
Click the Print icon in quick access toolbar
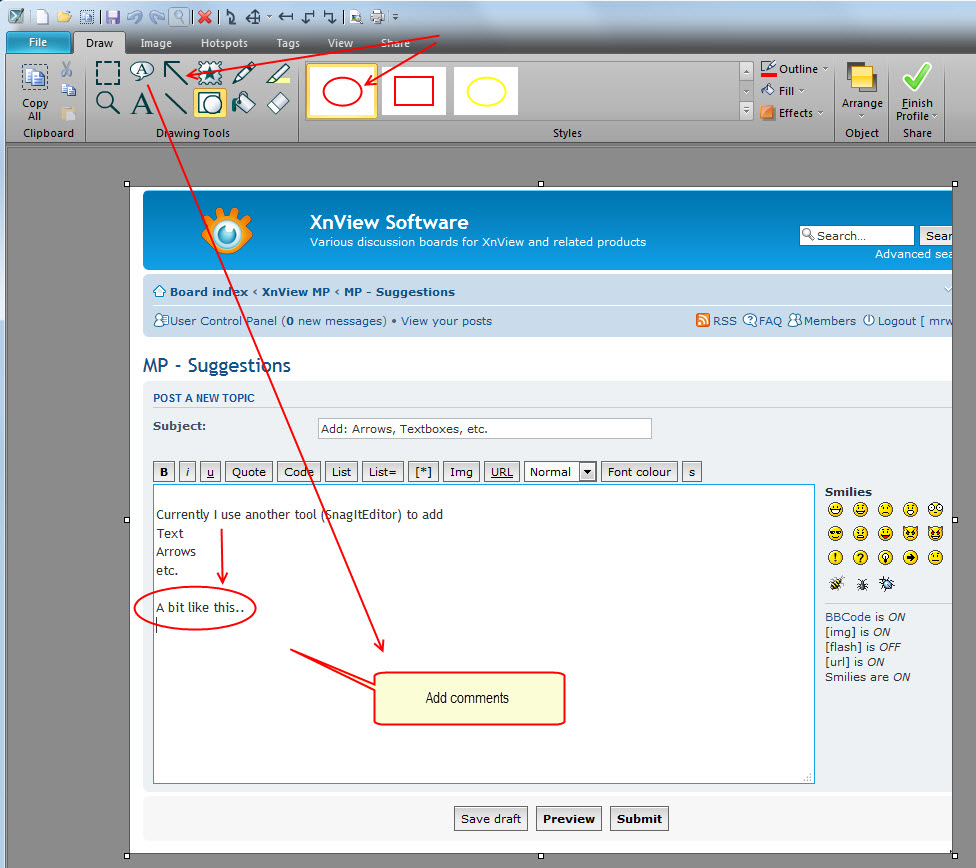[x=377, y=17]
